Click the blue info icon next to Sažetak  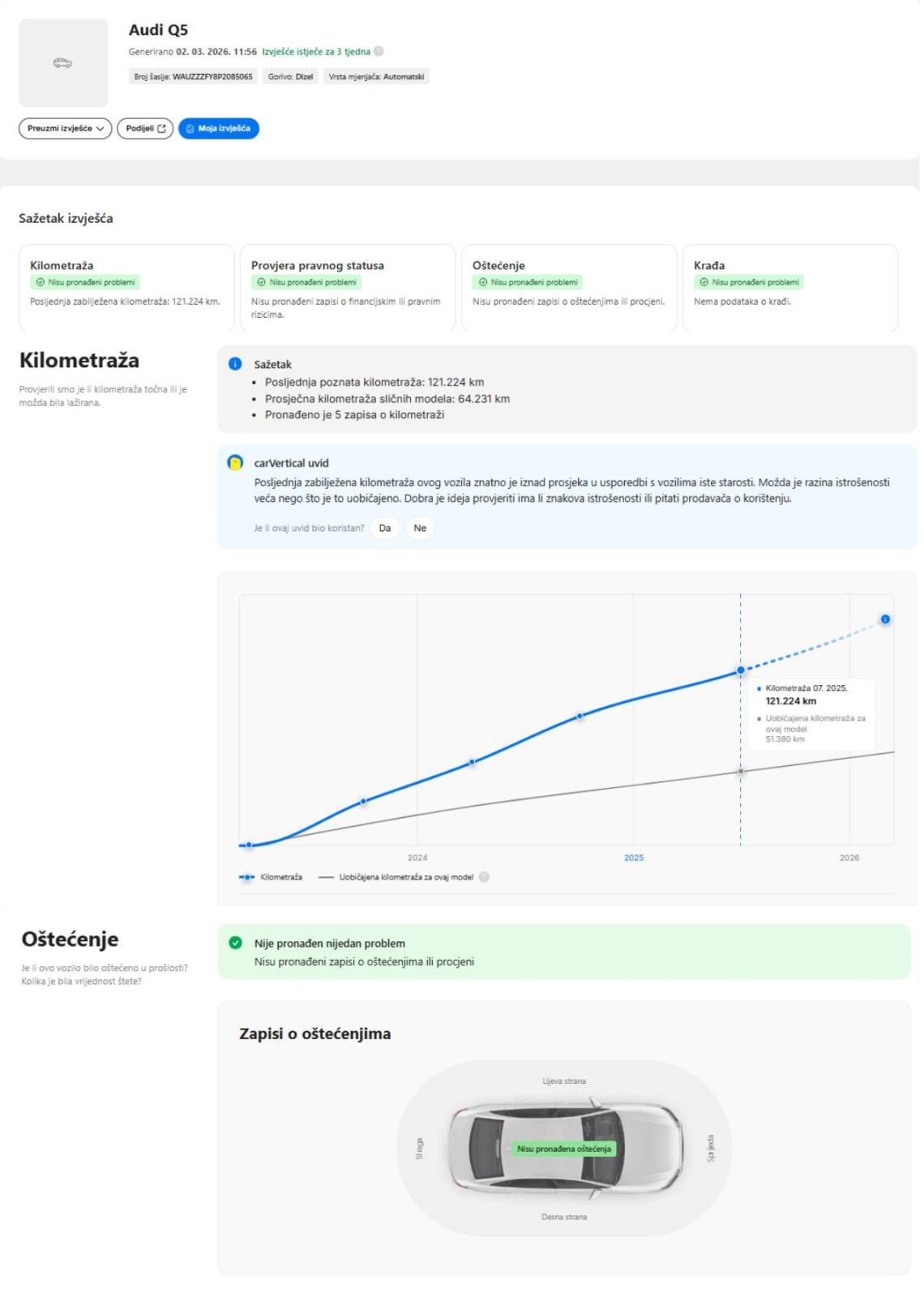pos(235,365)
